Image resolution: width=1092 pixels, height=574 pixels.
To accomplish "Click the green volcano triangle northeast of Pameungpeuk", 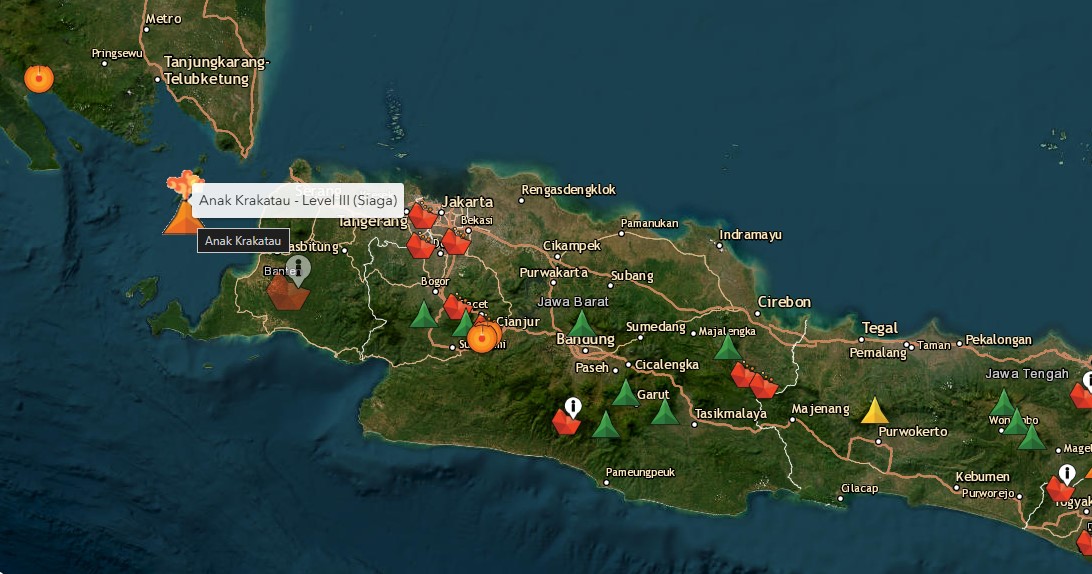I will click(605, 424).
